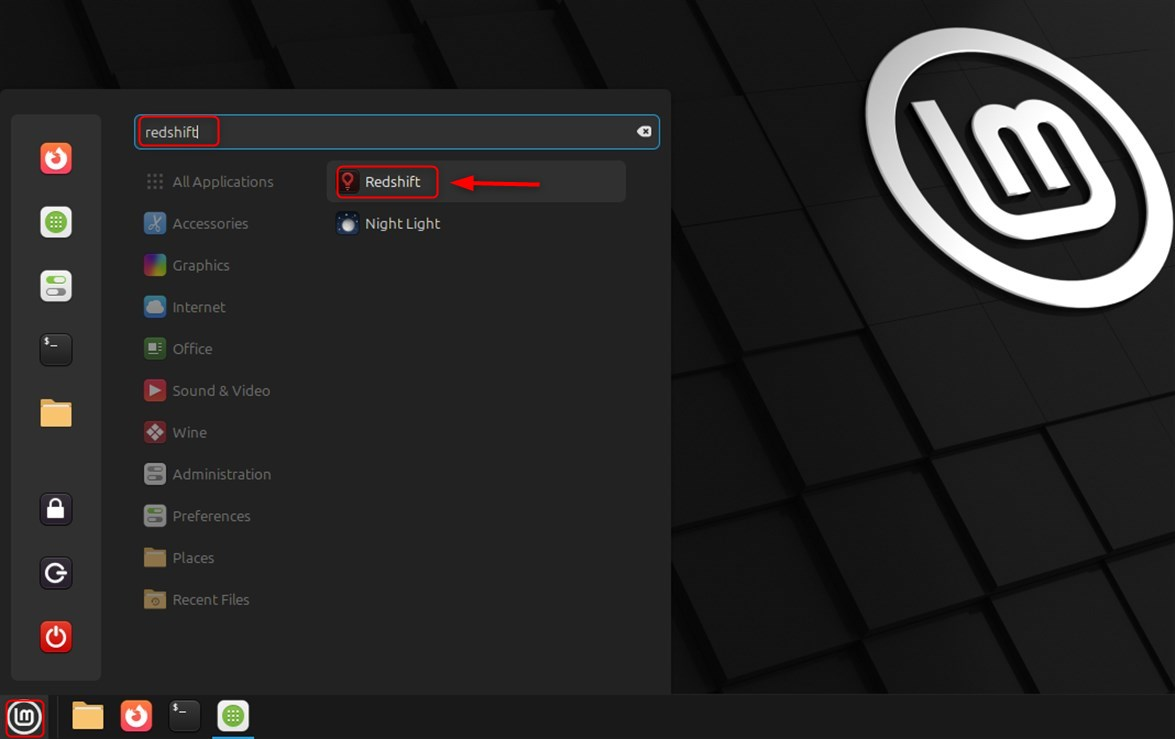Open Terminal from the bottom taskbar

185,716
